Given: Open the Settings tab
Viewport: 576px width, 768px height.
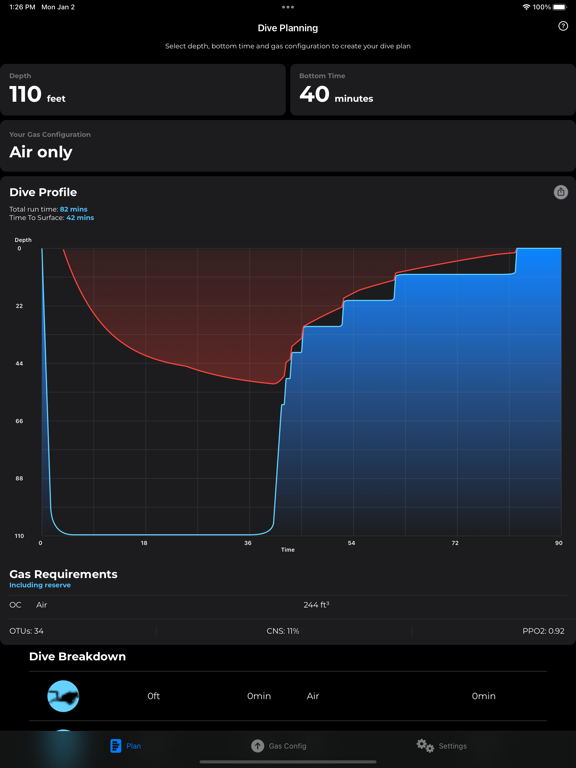Looking at the screenshot, I should (x=442, y=746).
